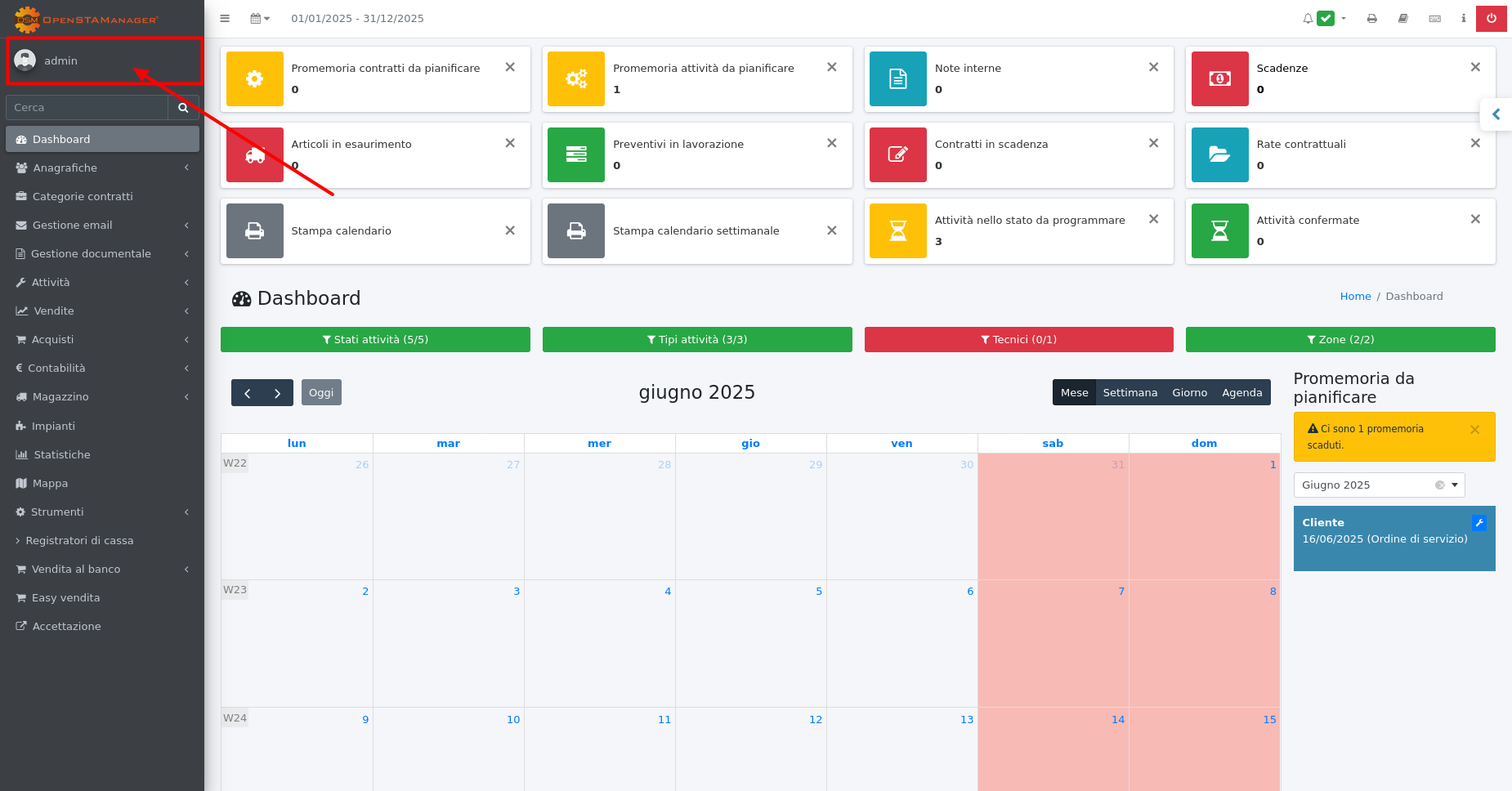The height and width of the screenshot is (791, 1512).
Task: Click the search magnifier button
Action: (183, 107)
